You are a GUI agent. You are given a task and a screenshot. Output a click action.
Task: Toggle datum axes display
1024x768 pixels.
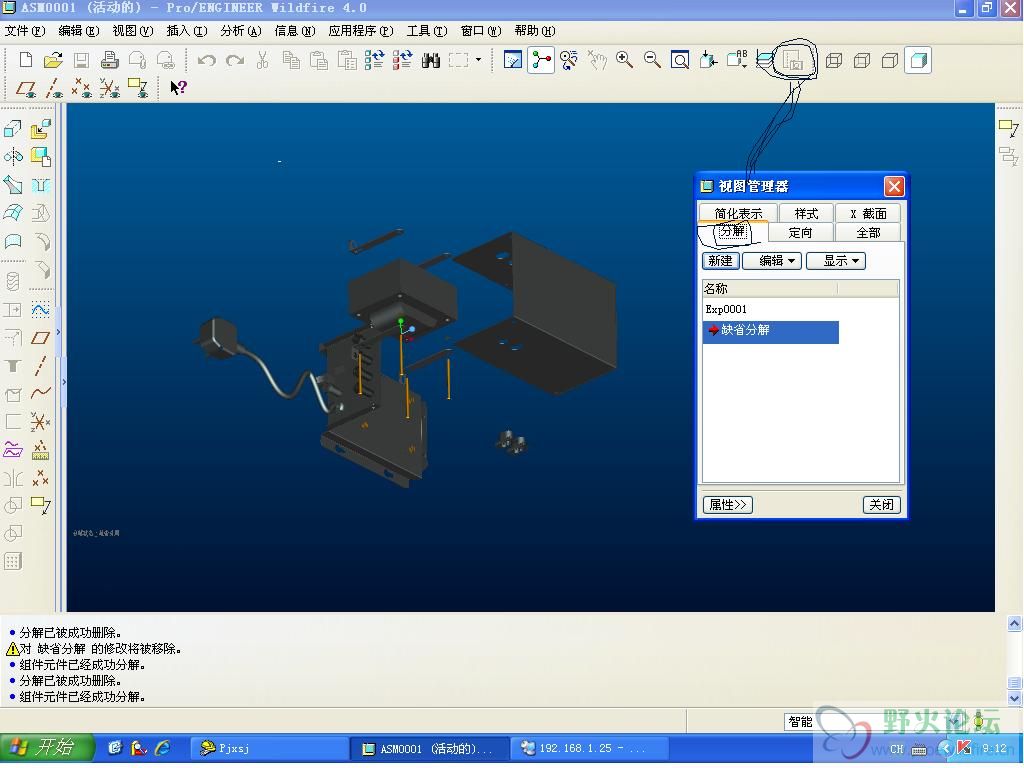point(54,88)
